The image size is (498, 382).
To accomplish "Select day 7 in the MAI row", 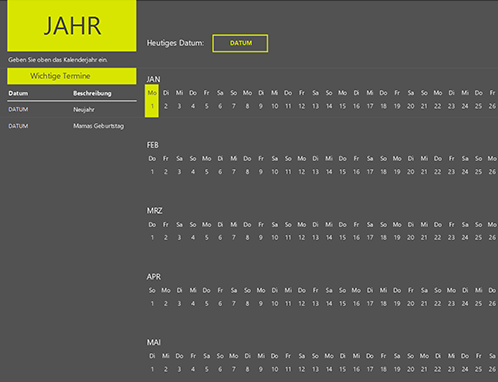I will 234,369.
